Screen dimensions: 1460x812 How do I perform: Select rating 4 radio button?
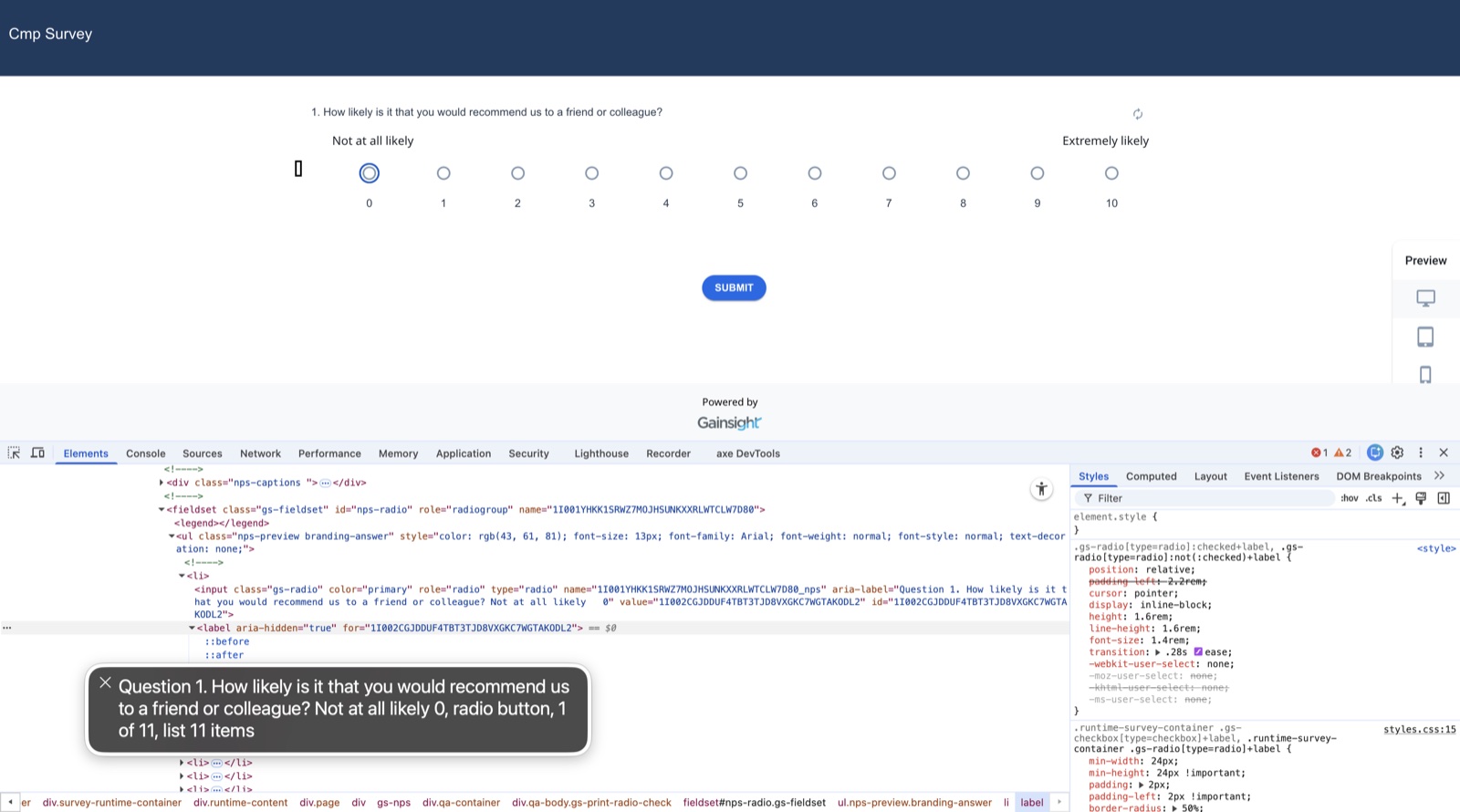pyautogui.click(x=666, y=173)
